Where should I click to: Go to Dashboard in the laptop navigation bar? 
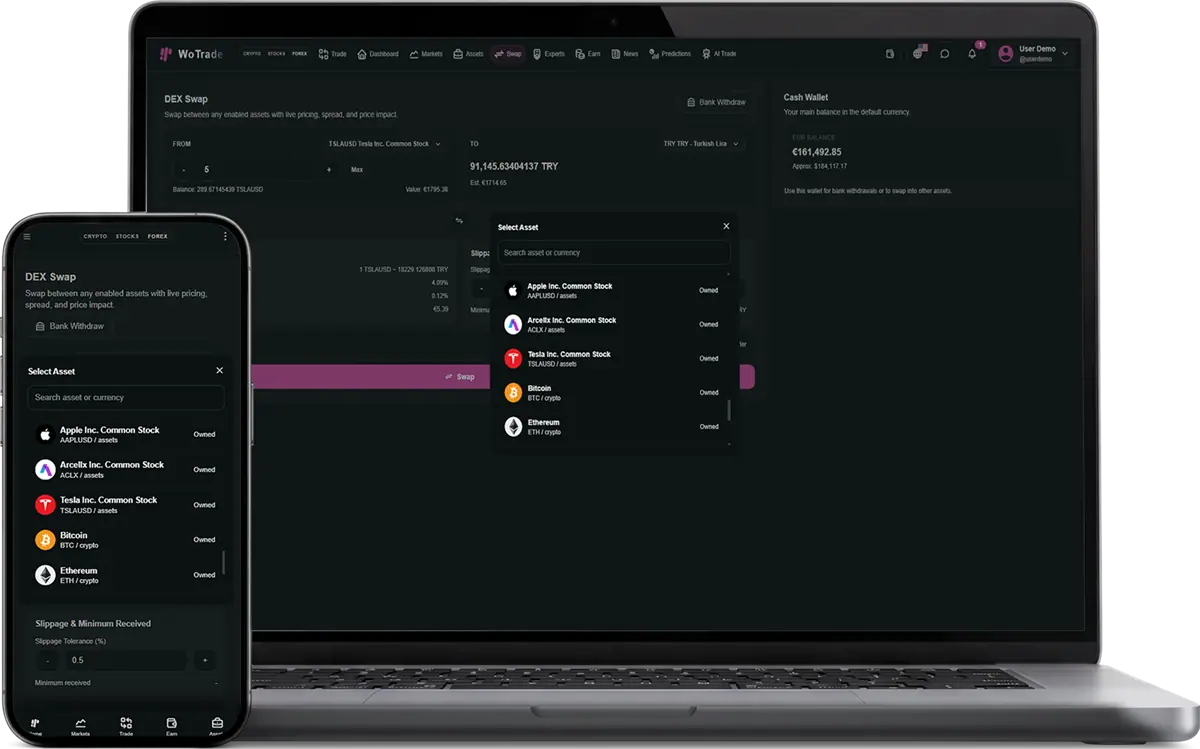377,54
